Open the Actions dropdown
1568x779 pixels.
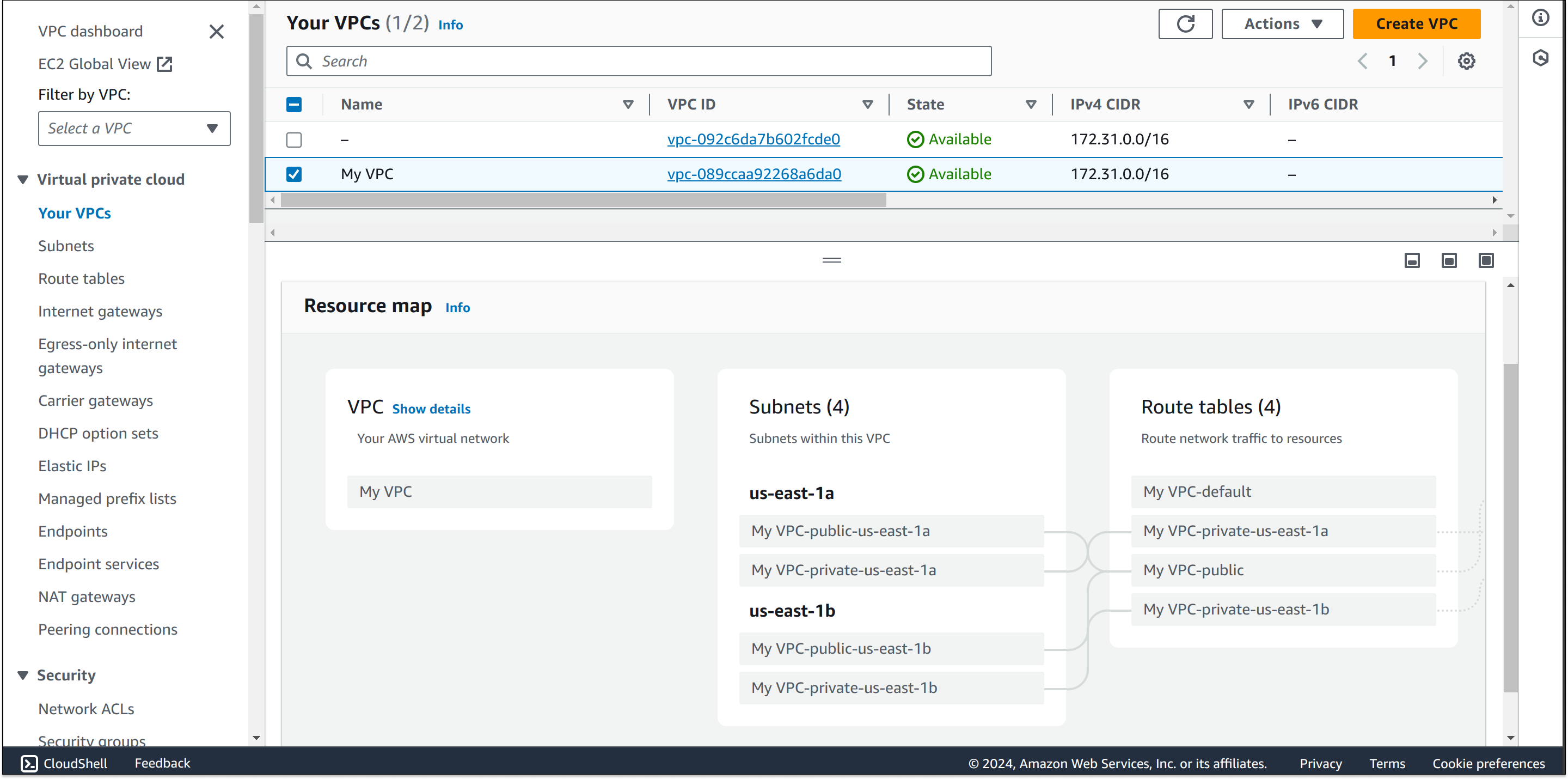tap(1282, 24)
